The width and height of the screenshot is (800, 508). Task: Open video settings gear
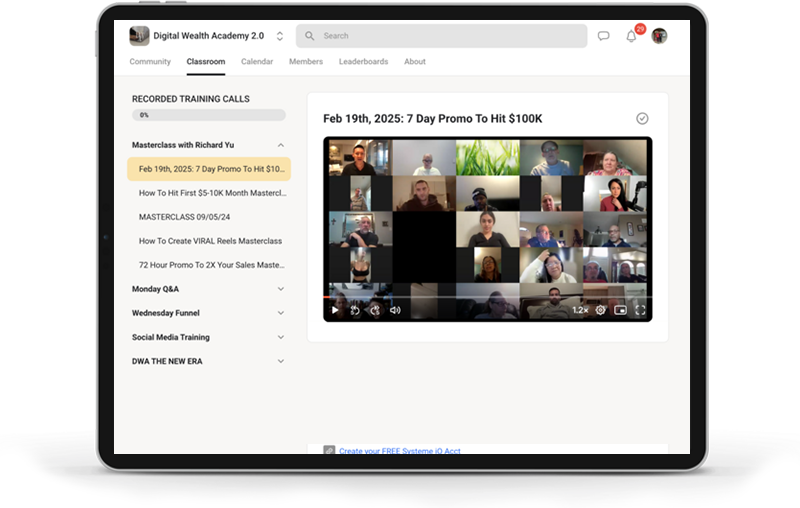click(601, 310)
